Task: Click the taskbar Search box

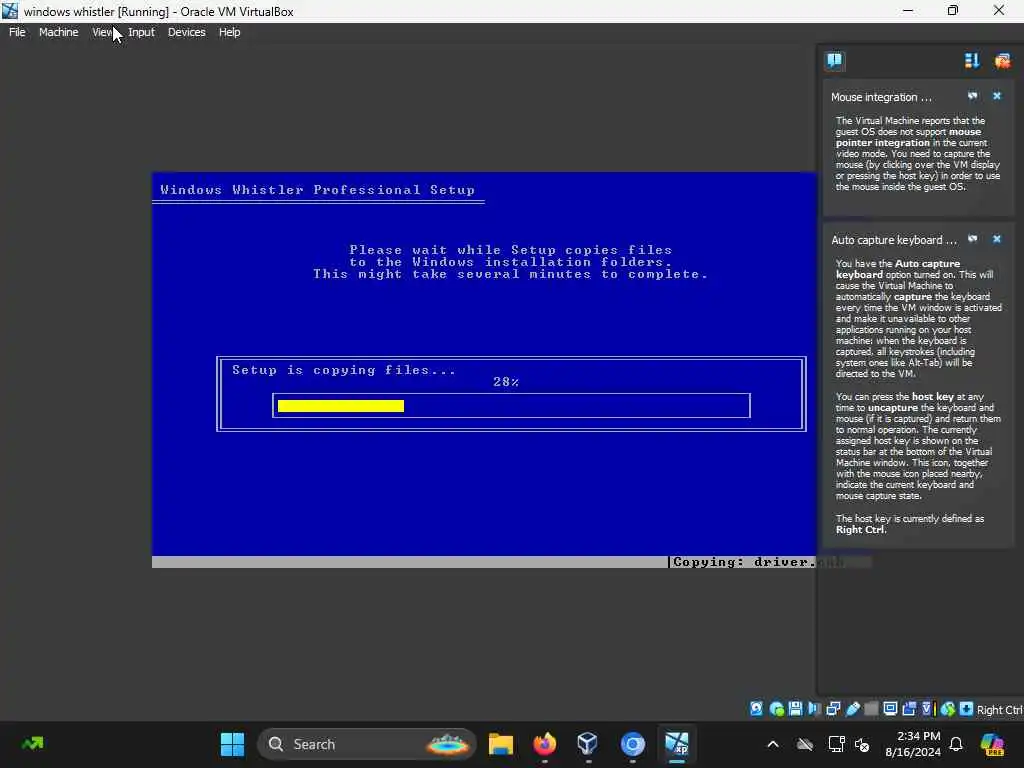Action: pos(367,744)
